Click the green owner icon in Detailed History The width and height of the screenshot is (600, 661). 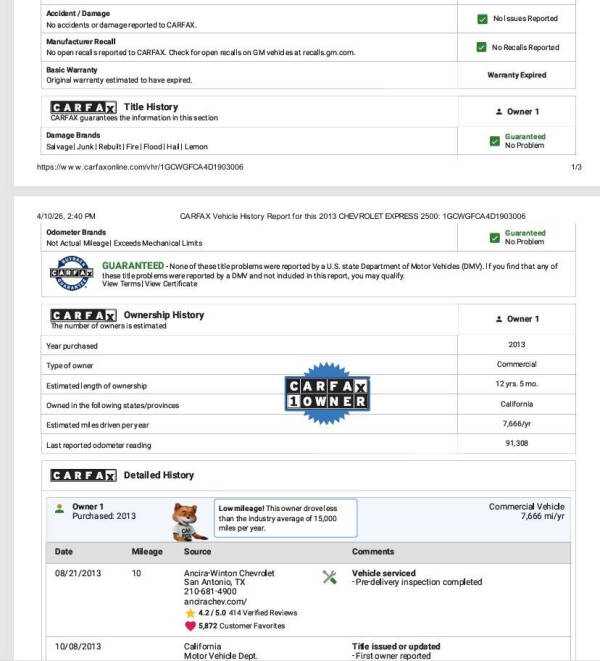(x=59, y=509)
